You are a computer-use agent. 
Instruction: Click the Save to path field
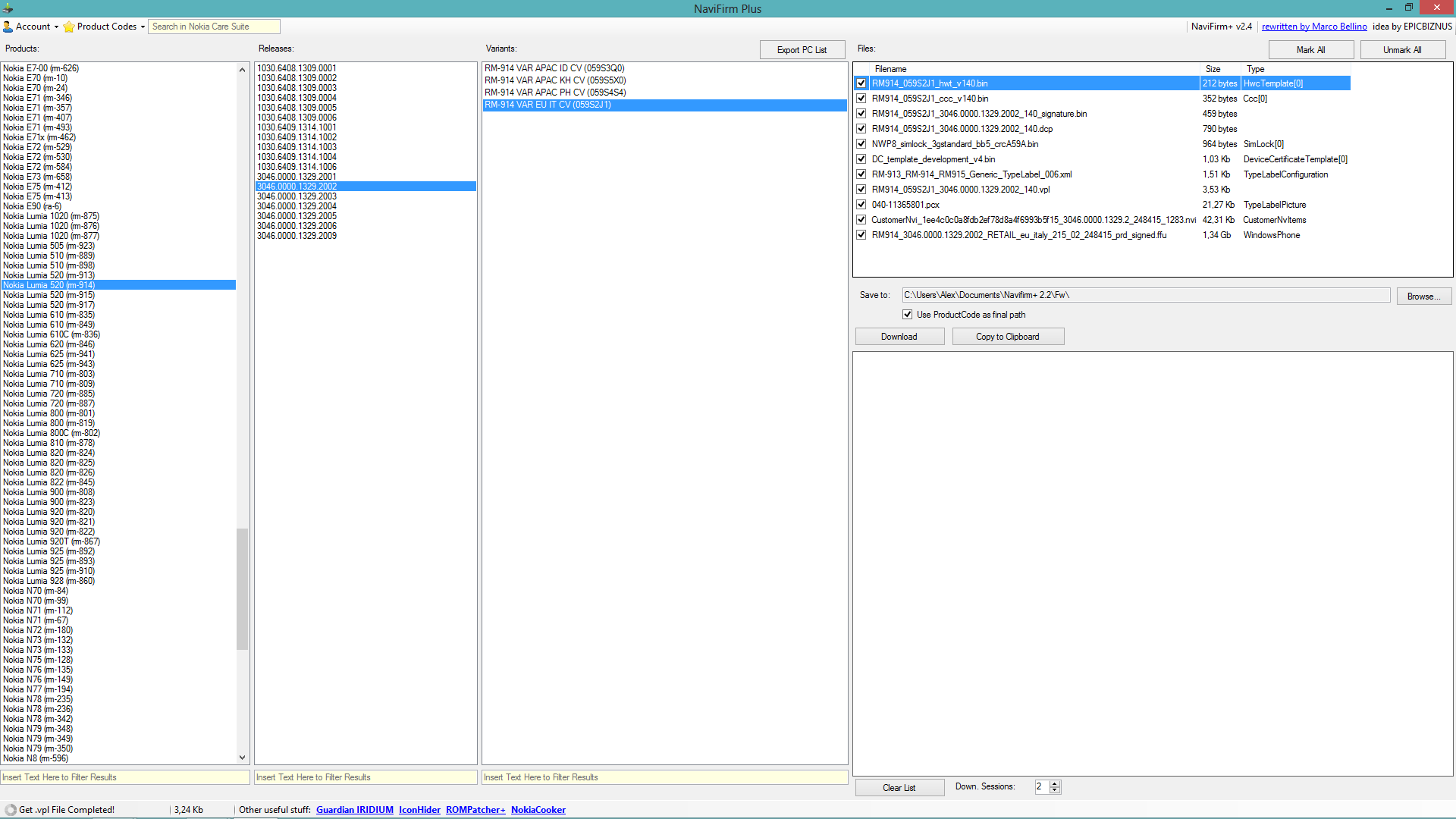1145,296
